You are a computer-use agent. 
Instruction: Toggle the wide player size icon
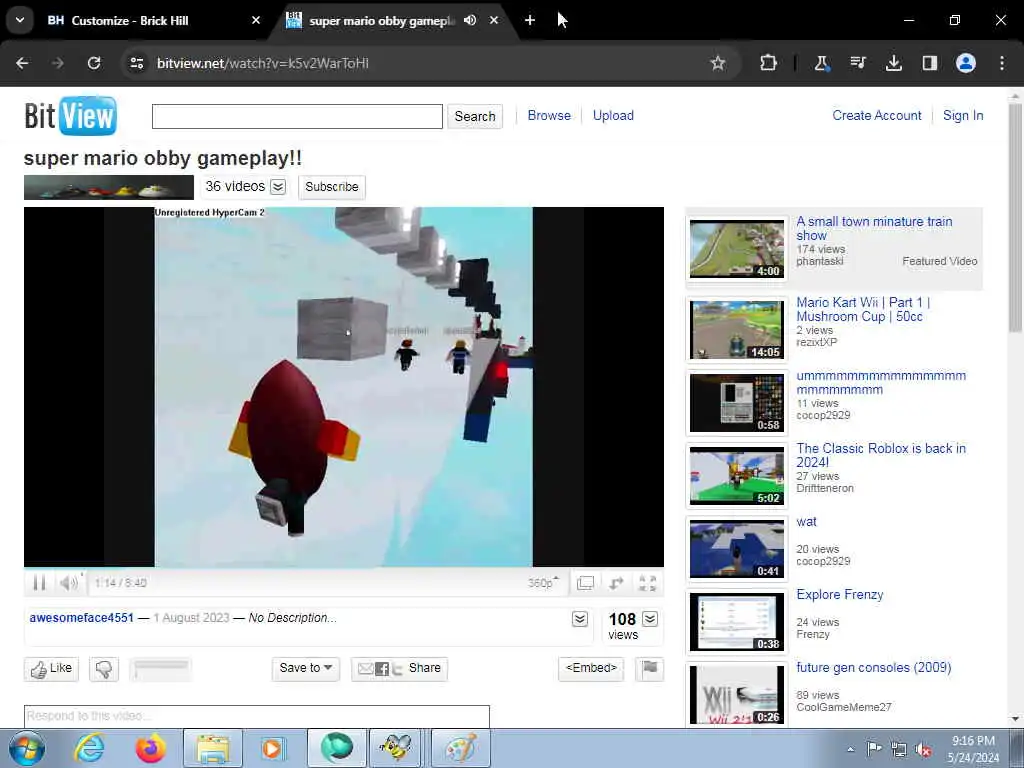[585, 583]
